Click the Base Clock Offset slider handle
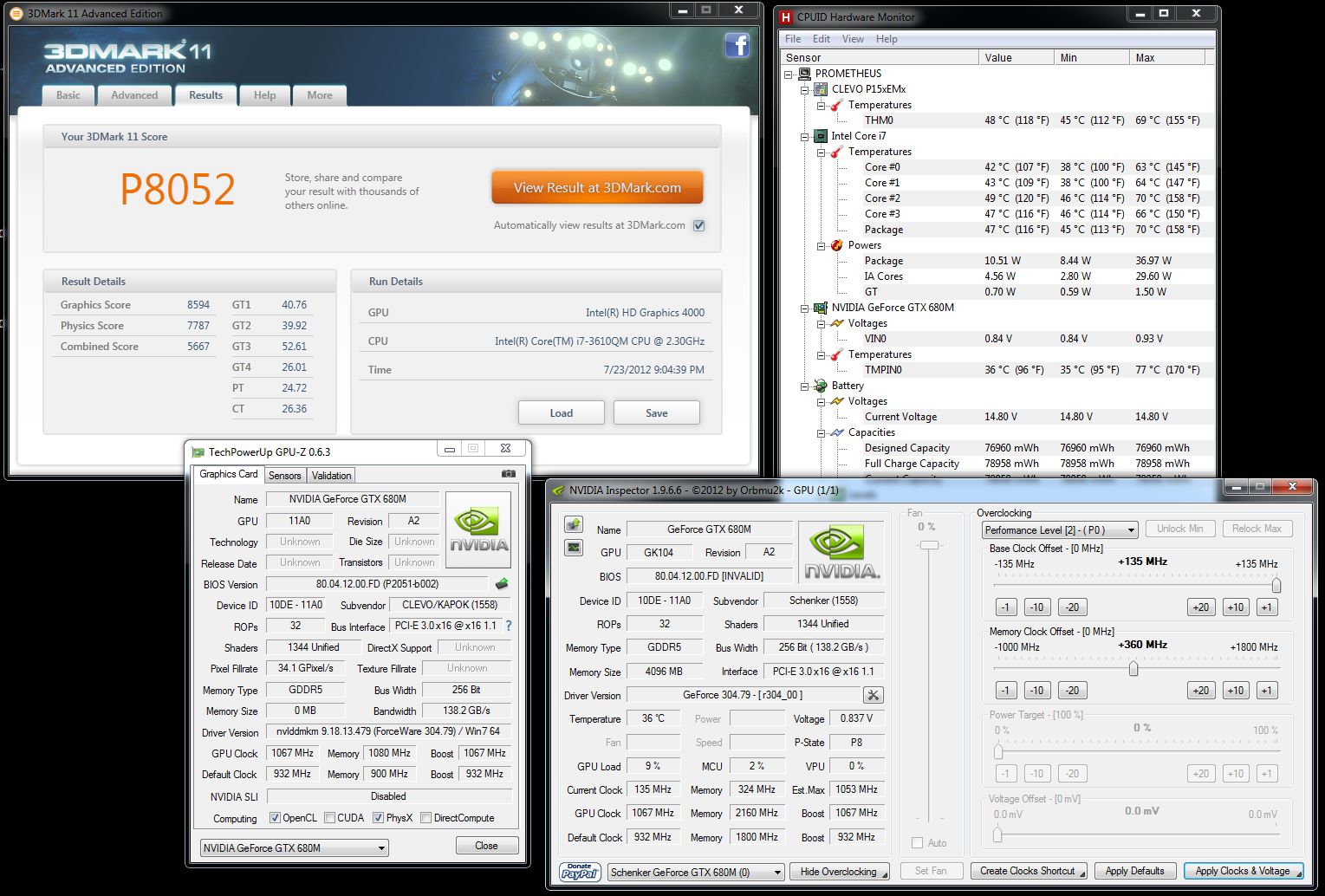Image resolution: width=1325 pixels, height=896 pixels. 1276,585
